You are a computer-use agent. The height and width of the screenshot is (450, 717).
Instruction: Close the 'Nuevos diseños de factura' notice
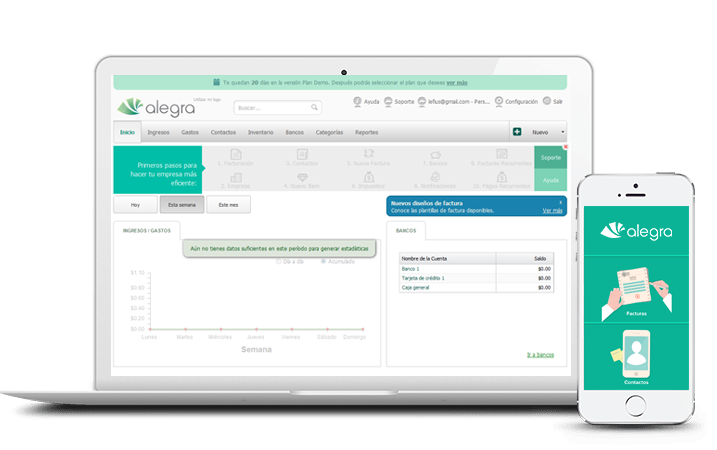point(560,200)
